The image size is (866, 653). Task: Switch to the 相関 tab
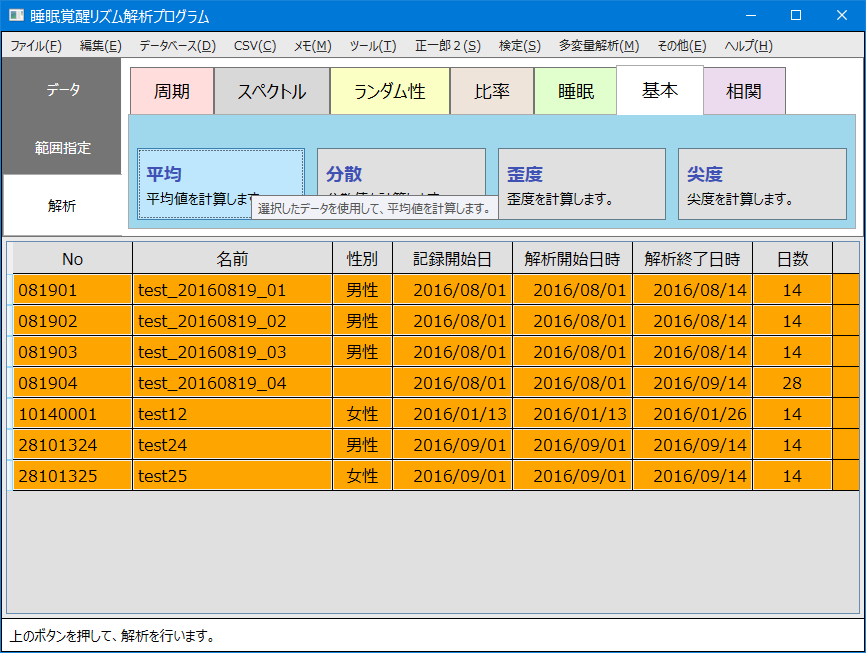click(744, 91)
